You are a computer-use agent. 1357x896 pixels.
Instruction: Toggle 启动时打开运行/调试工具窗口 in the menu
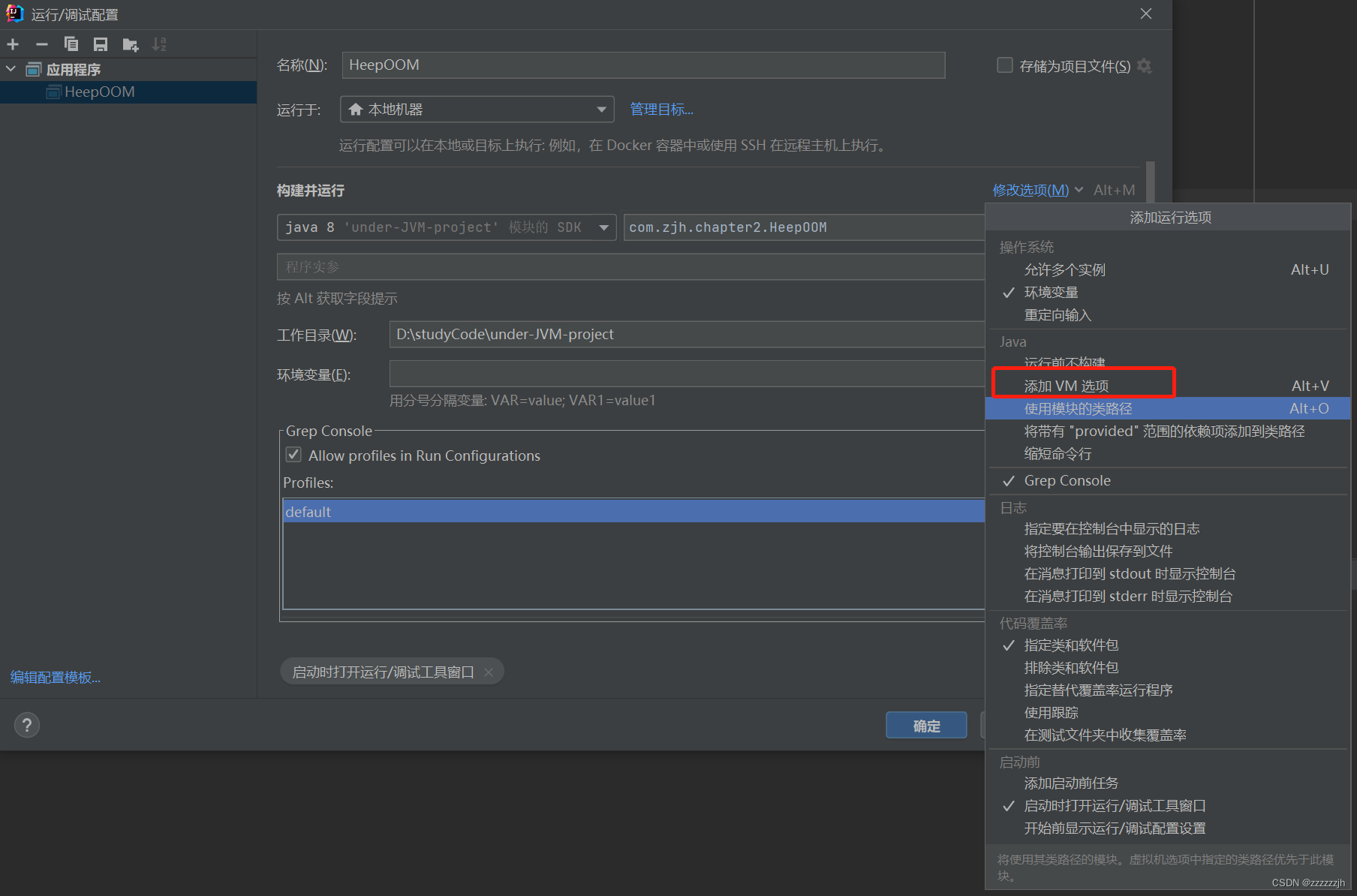(x=1168, y=805)
